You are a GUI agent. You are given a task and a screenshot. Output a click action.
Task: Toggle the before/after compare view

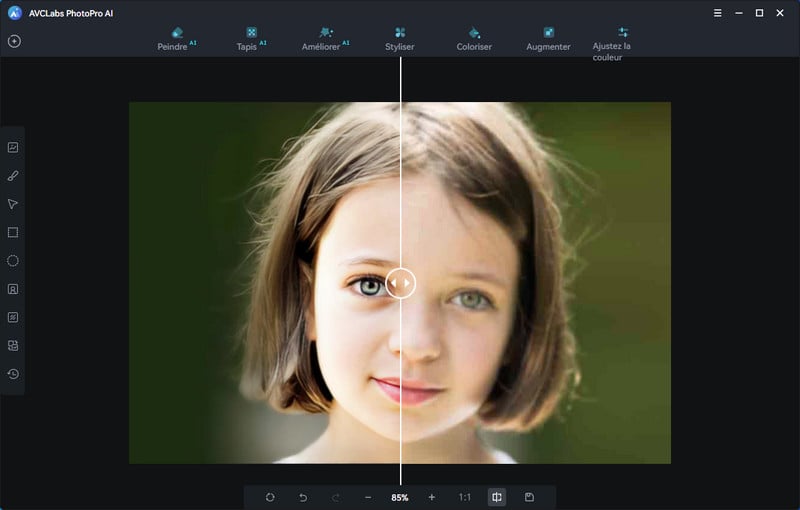tap(496, 497)
